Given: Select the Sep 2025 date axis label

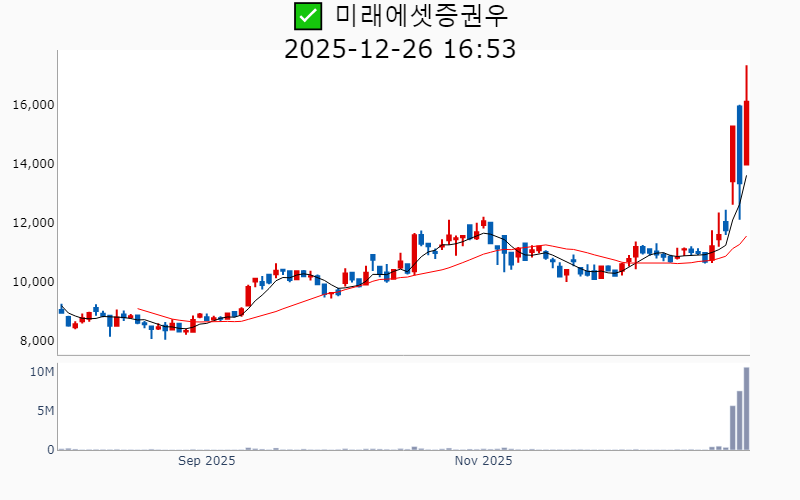Looking at the screenshot, I should (x=207, y=461).
